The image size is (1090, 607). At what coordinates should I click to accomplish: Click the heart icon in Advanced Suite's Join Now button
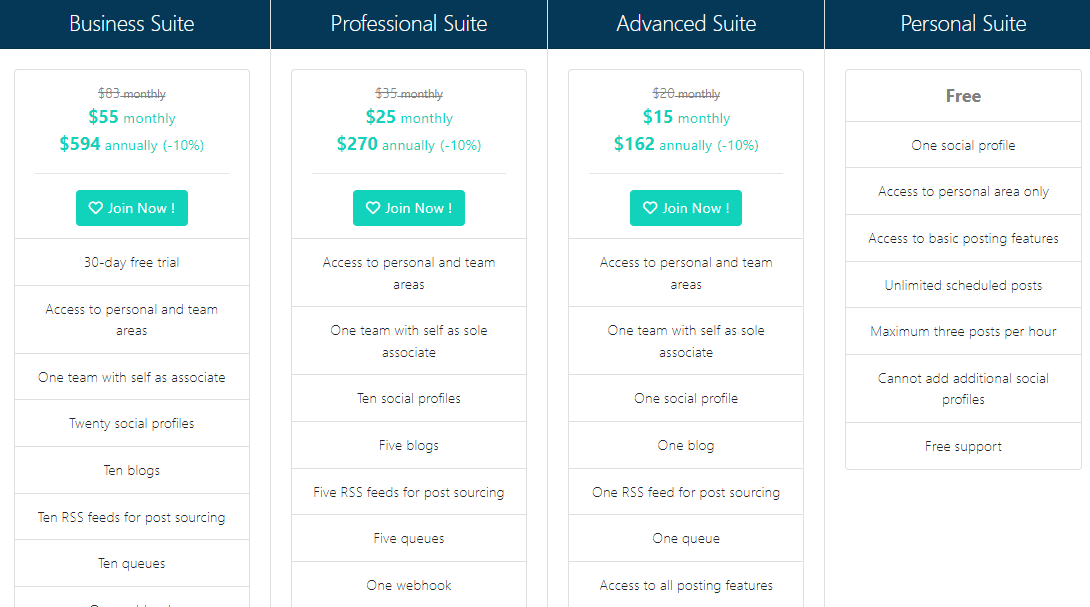(650, 208)
